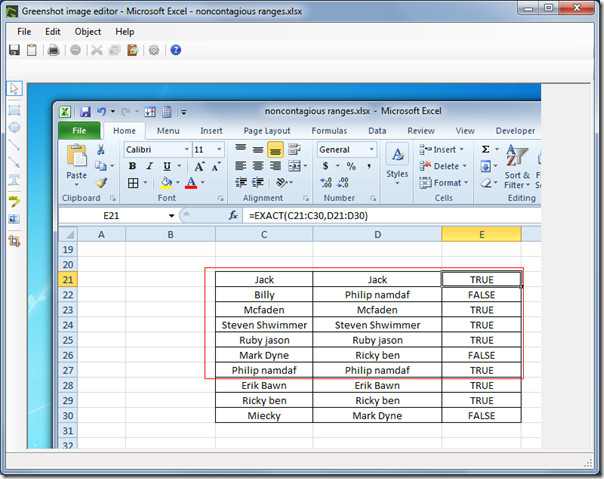Open the Developer tab in Excel

pyautogui.click(x=515, y=131)
